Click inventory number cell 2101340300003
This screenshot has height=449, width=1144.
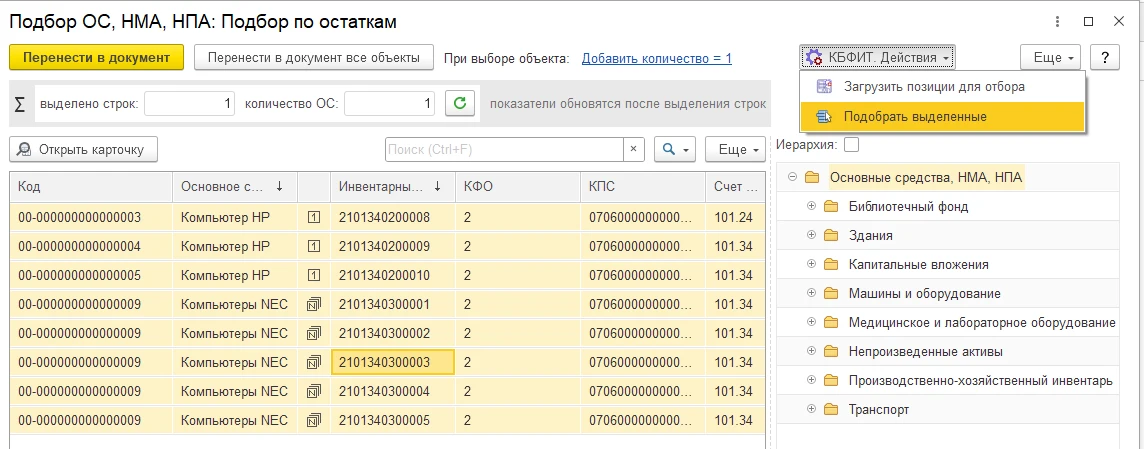[393, 362]
